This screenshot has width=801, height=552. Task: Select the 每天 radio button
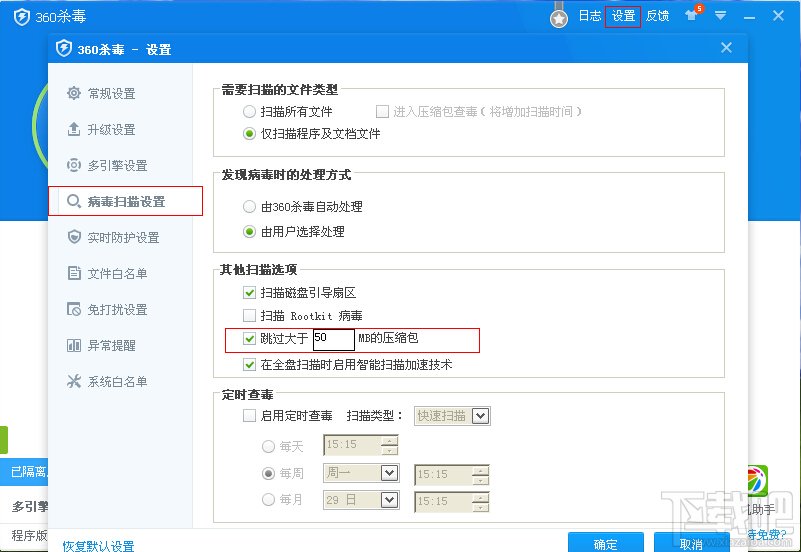click(x=268, y=446)
